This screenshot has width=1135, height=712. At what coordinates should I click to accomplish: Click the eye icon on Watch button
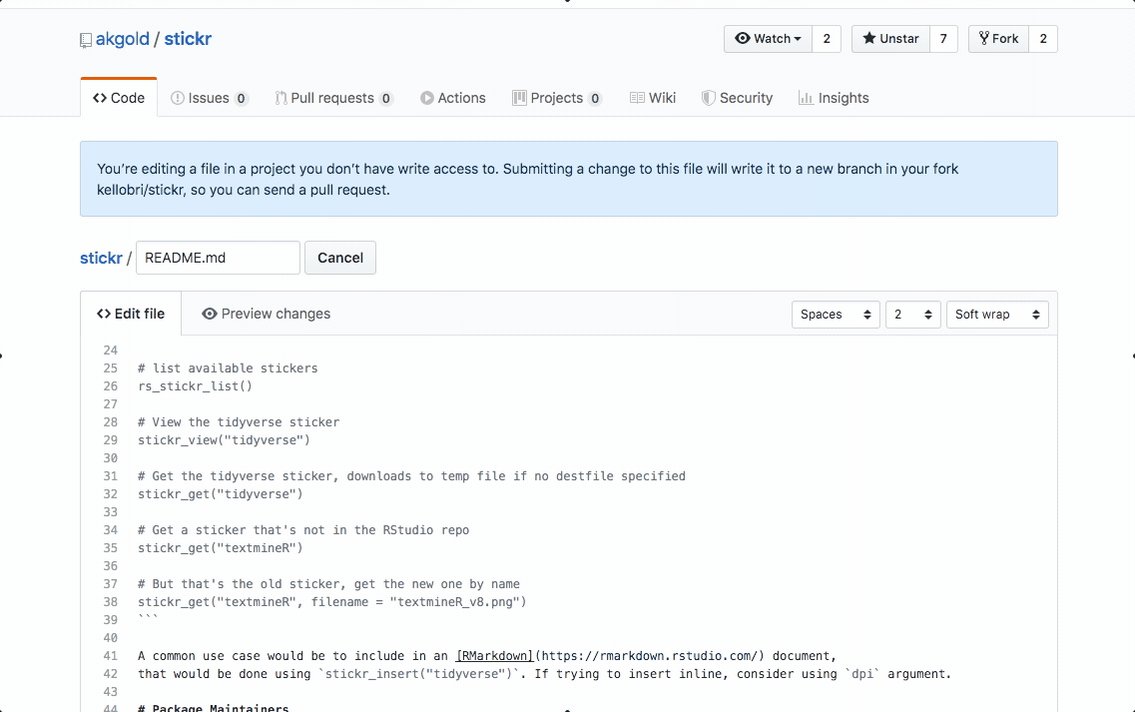click(x=742, y=38)
